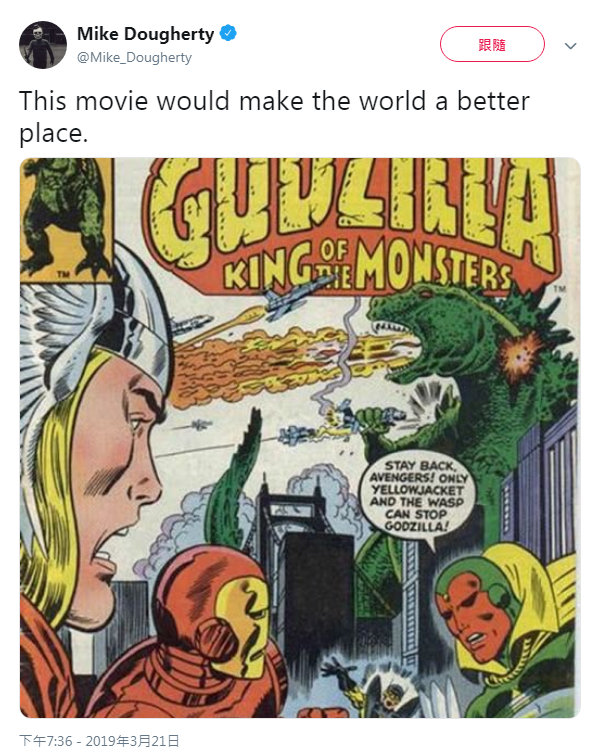597x753 pixels.
Task: Click the King of the Monsters subtitle
Action: pyautogui.click(x=369, y=268)
